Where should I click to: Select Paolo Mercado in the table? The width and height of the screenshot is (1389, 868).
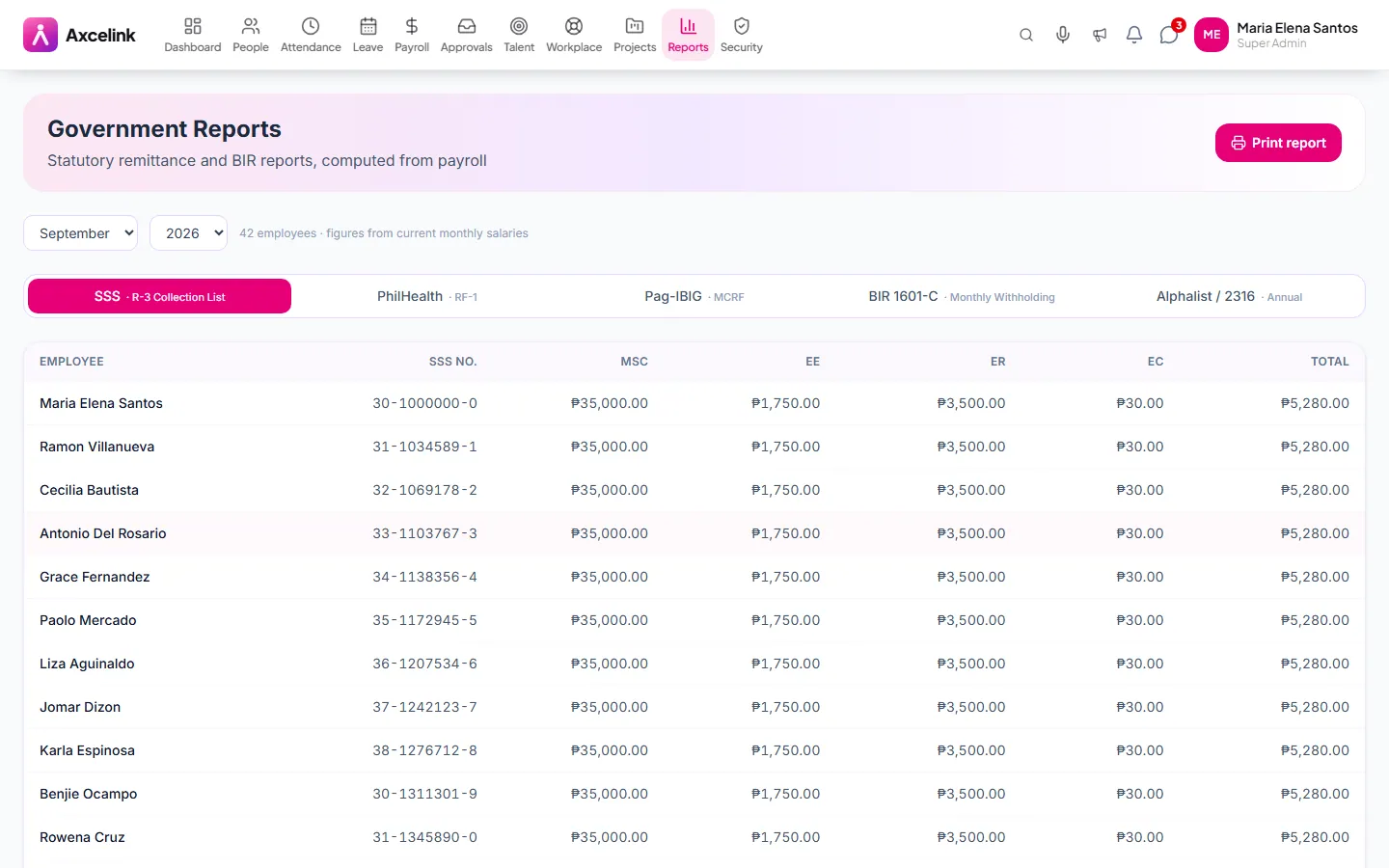[88, 620]
